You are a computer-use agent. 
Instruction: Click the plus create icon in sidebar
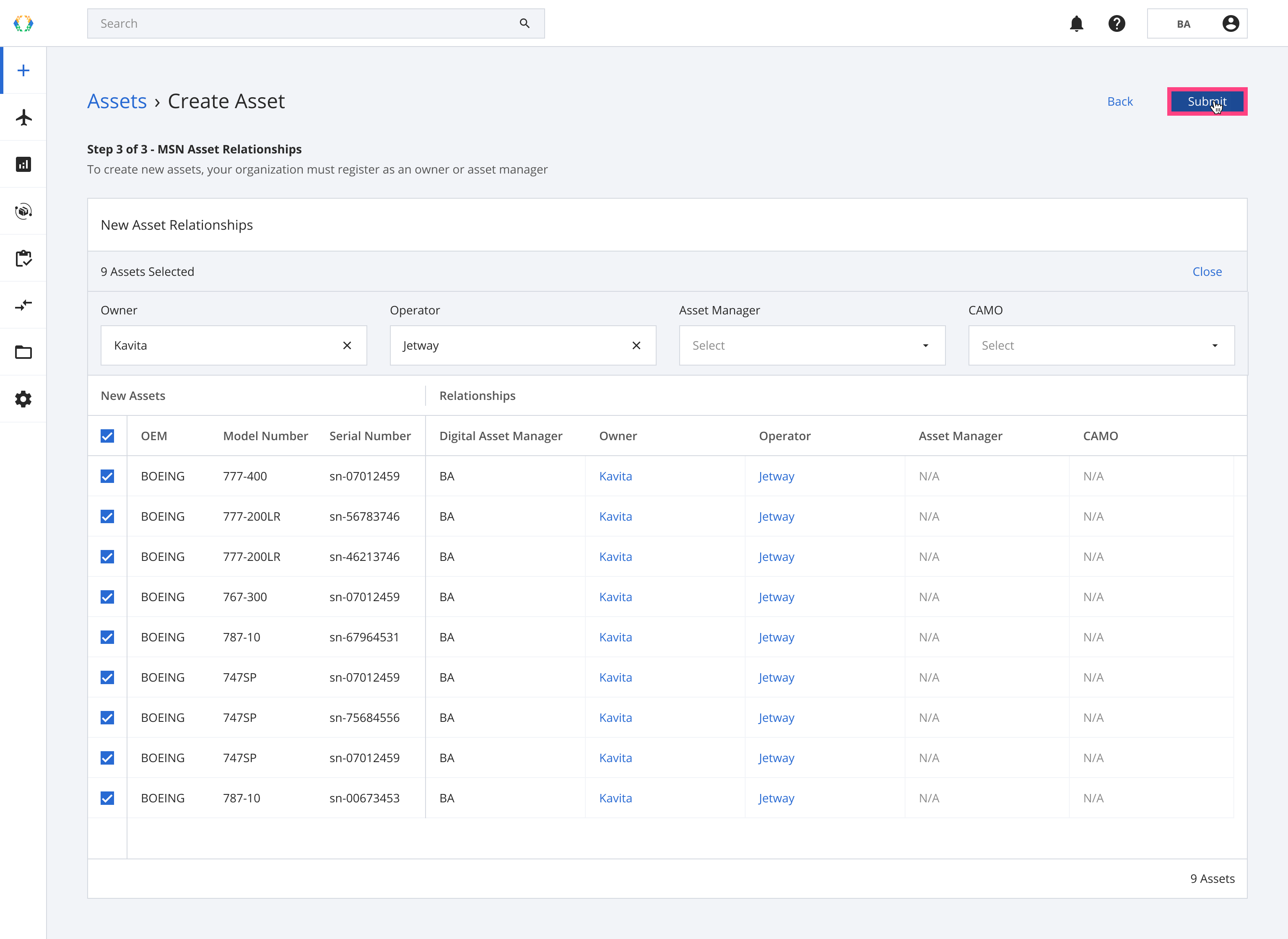(23, 70)
